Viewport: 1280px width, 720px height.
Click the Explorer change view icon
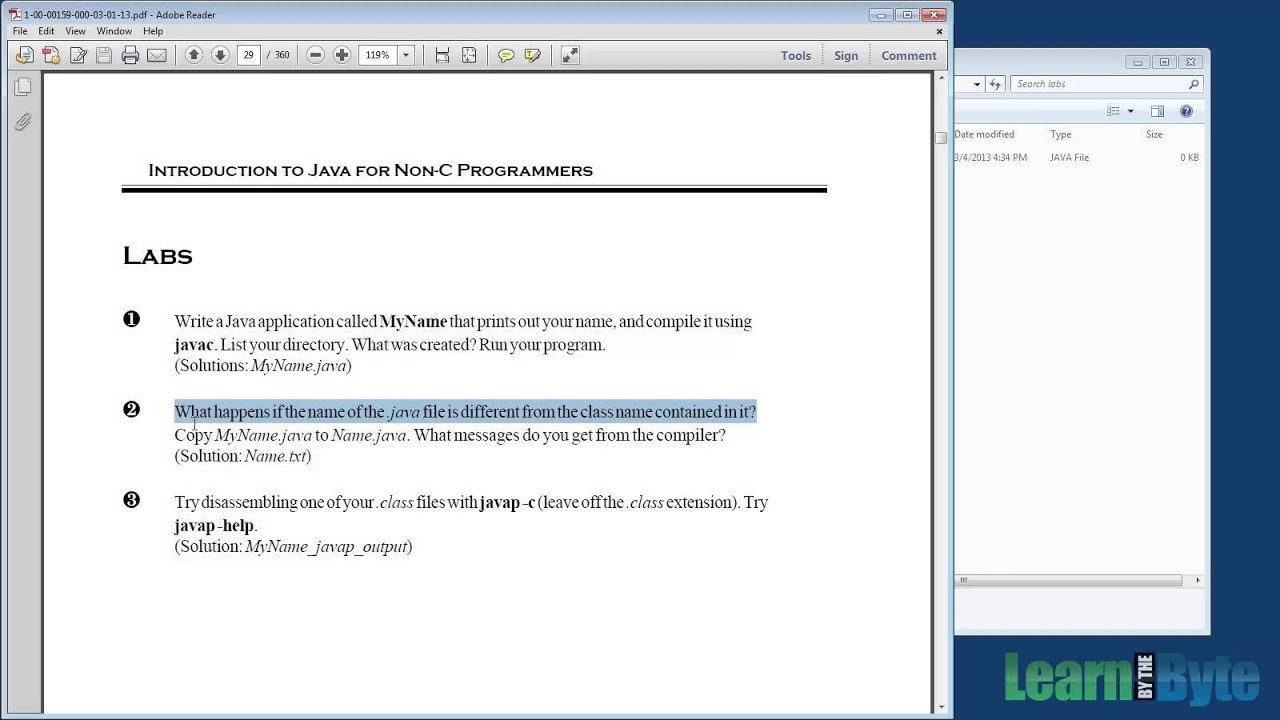(x=1113, y=111)
